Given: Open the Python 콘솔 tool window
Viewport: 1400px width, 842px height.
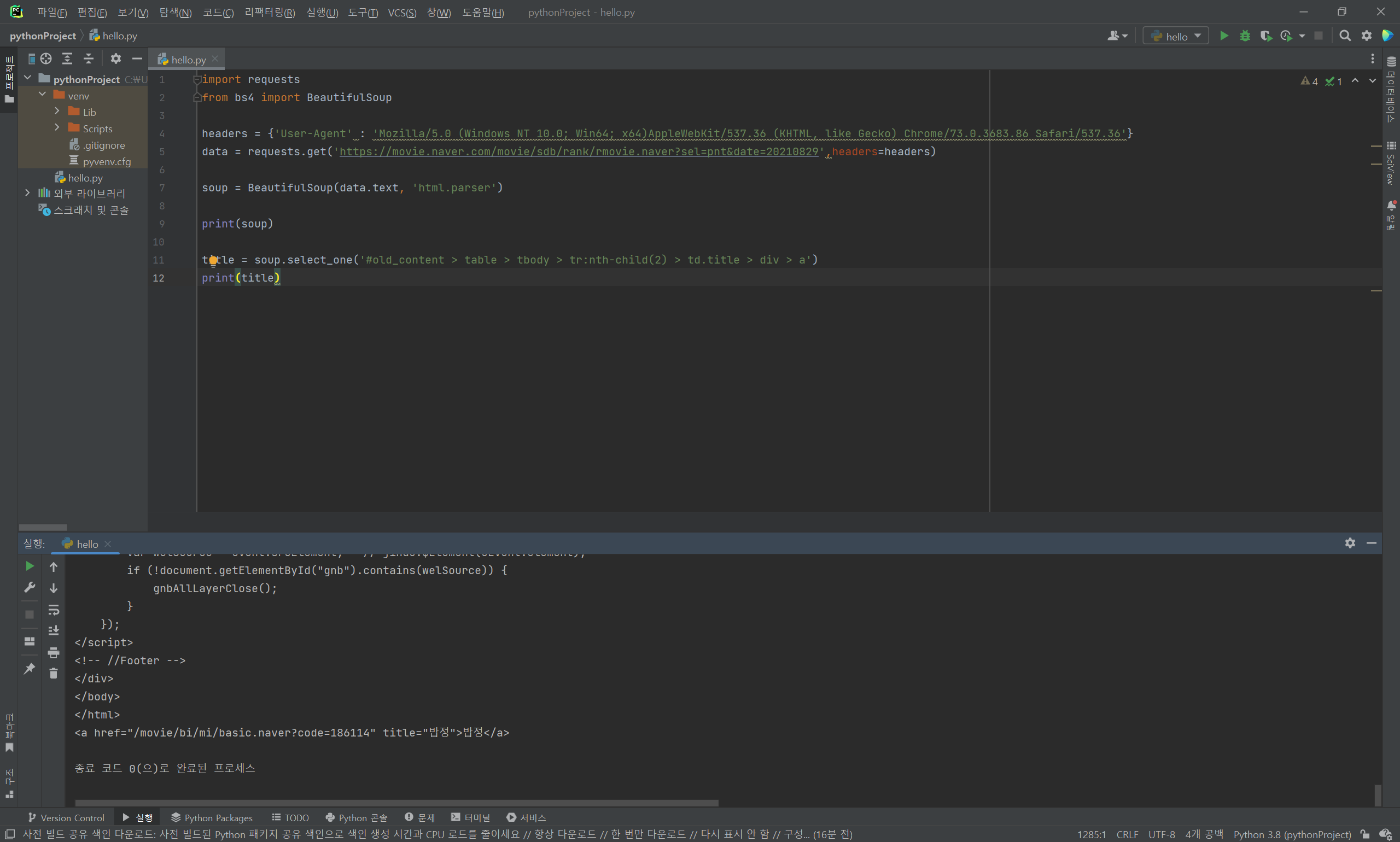Looking at the screenshot, I should pos(356,817).
